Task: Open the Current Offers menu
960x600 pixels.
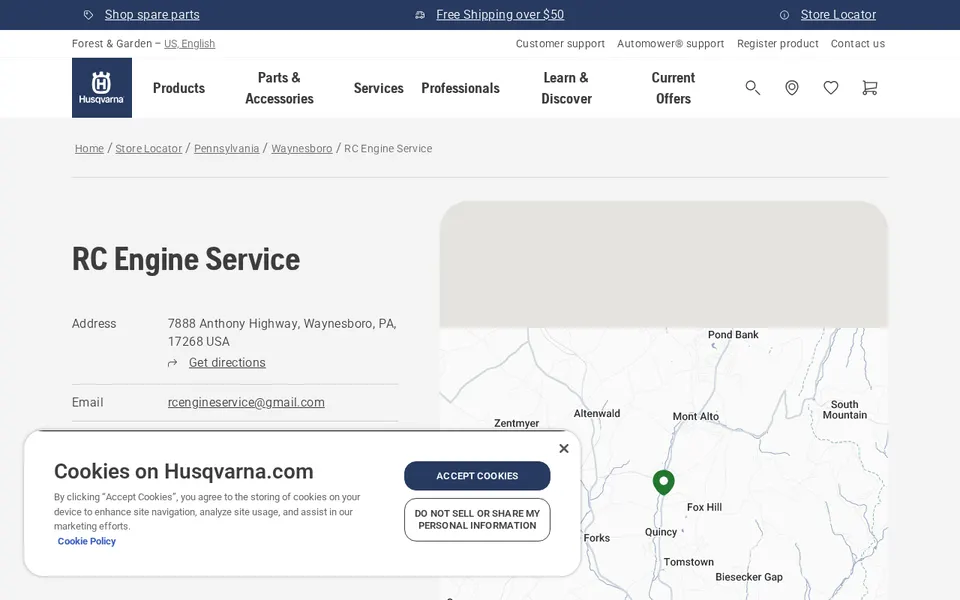Action: click(673, 88)
